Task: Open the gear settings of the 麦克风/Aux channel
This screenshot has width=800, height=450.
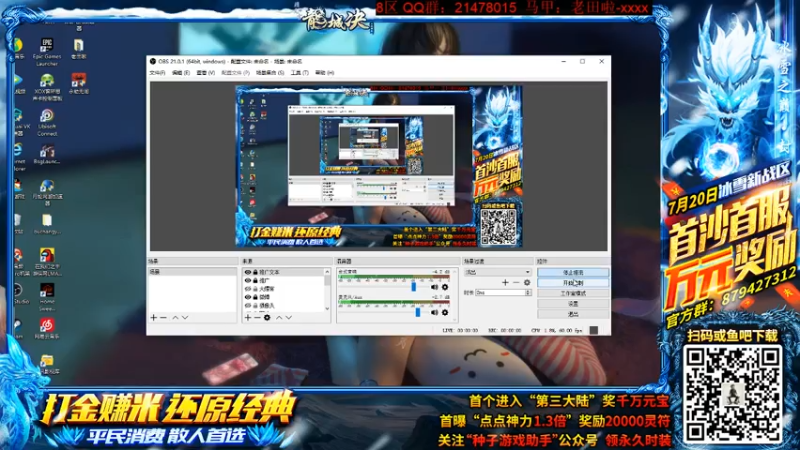Action: click(x=445, y=312)
